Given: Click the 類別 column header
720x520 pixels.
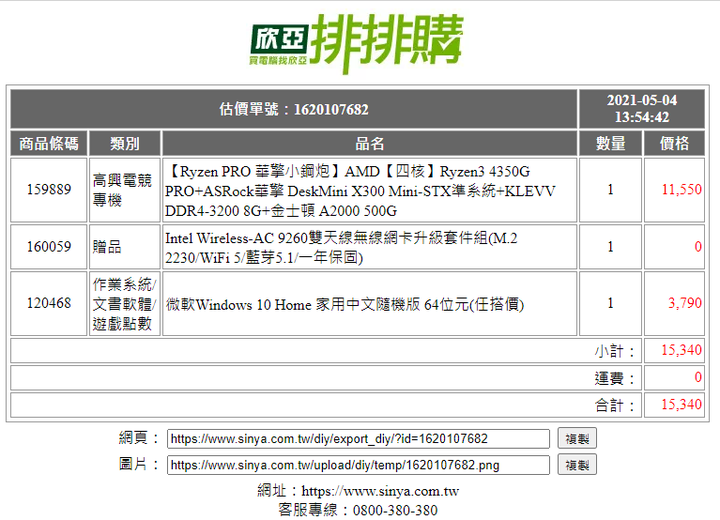Looking at the screenshot, I should point(124,143).
